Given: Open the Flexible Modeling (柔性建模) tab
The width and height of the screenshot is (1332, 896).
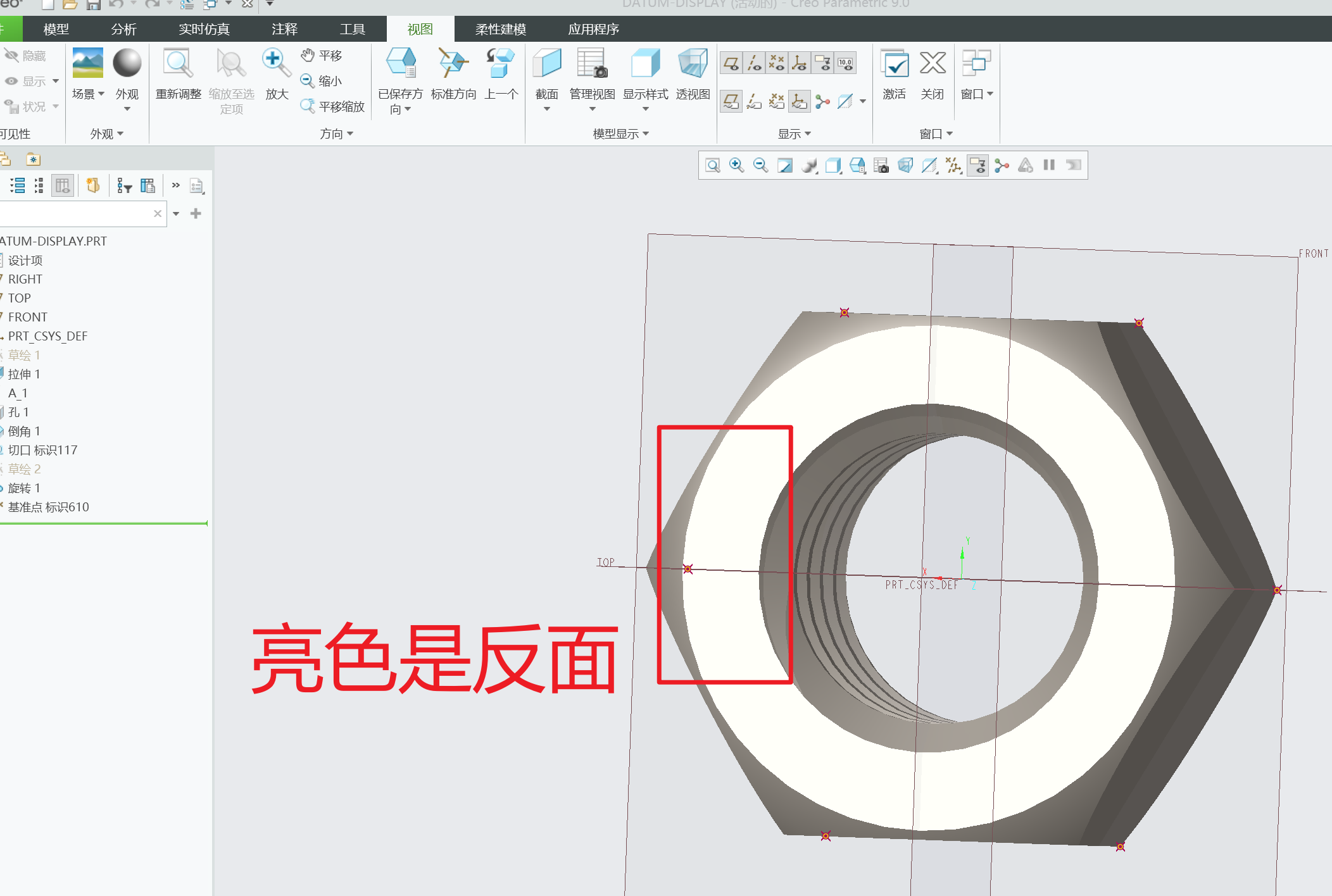Looking at the screenshot, I should (x=500, y=29).
